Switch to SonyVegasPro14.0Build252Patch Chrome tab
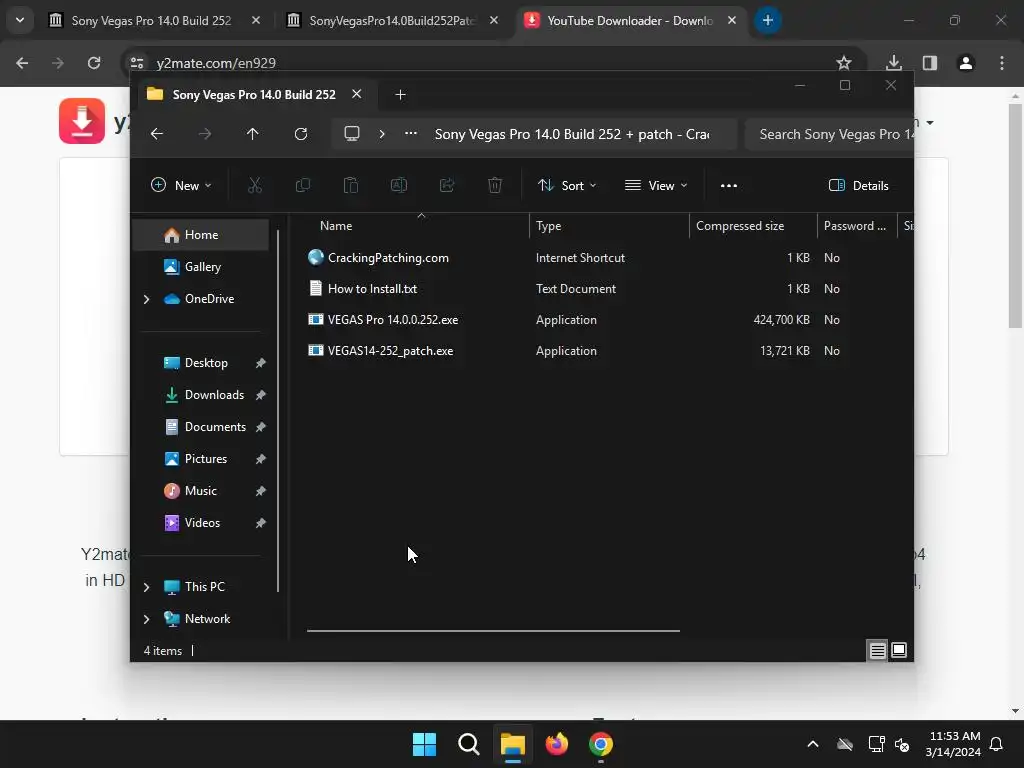The width and height of the screenshot is (1024, 768). pyautogui.click(x=392, y=21)
